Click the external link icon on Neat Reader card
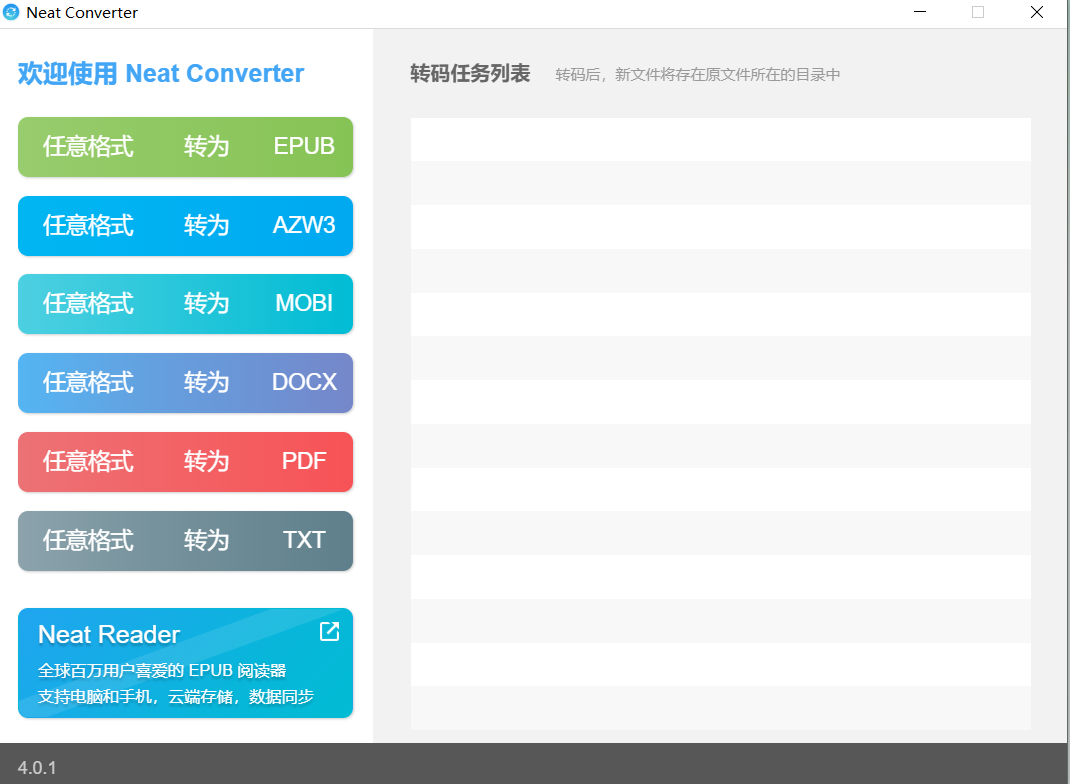 [x=329, y=631]
